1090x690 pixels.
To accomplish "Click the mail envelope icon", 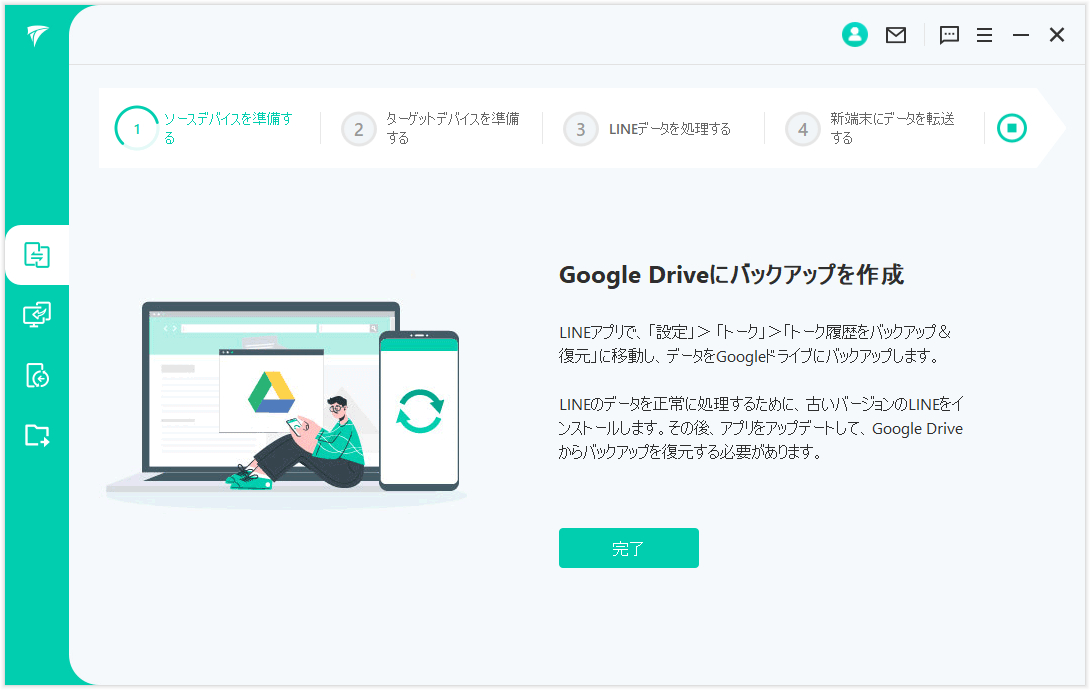I will [896, 35].
